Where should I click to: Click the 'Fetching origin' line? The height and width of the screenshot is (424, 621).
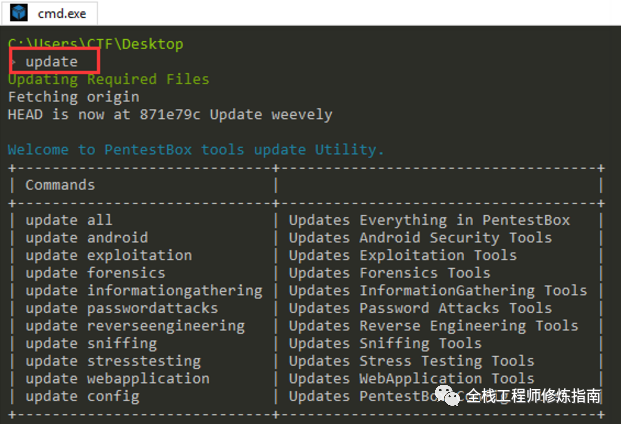[74, 97]
